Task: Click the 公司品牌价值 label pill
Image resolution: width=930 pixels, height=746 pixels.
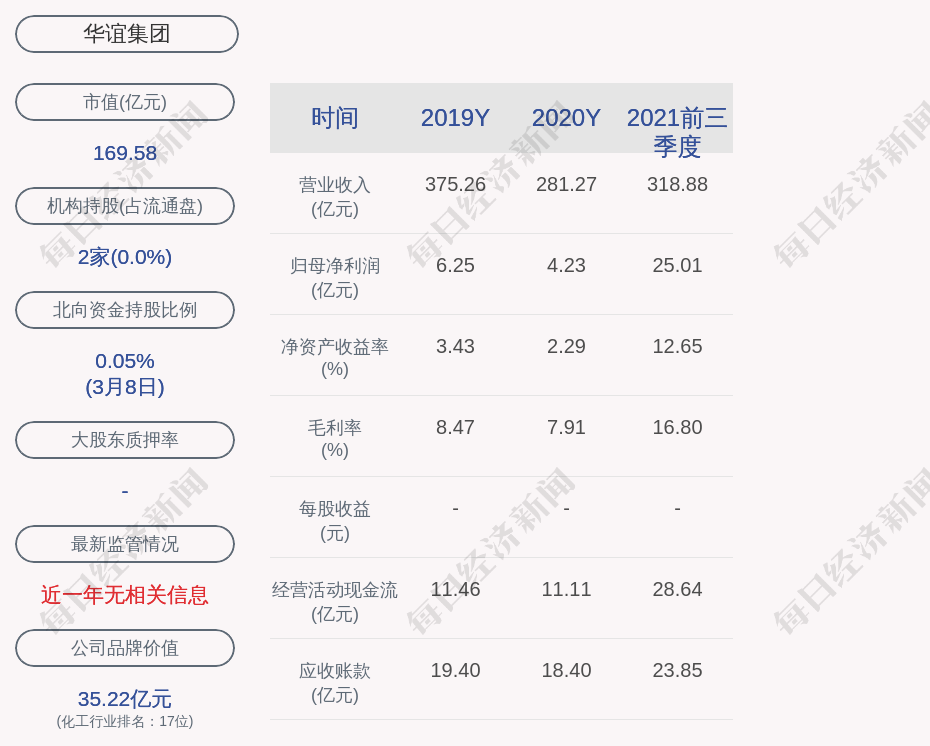Action: [125, 648]
